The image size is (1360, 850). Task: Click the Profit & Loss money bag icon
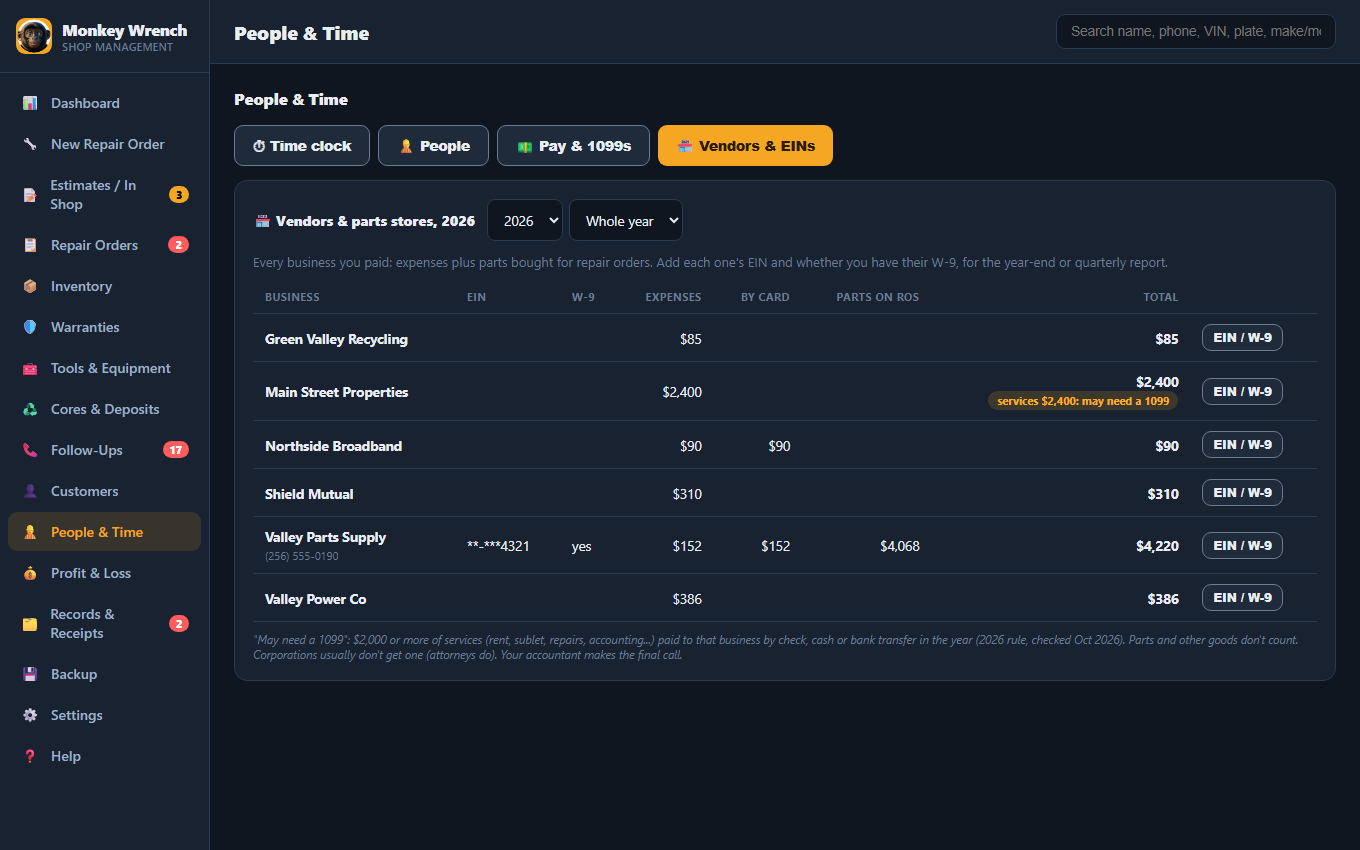(x=30, y=573)
